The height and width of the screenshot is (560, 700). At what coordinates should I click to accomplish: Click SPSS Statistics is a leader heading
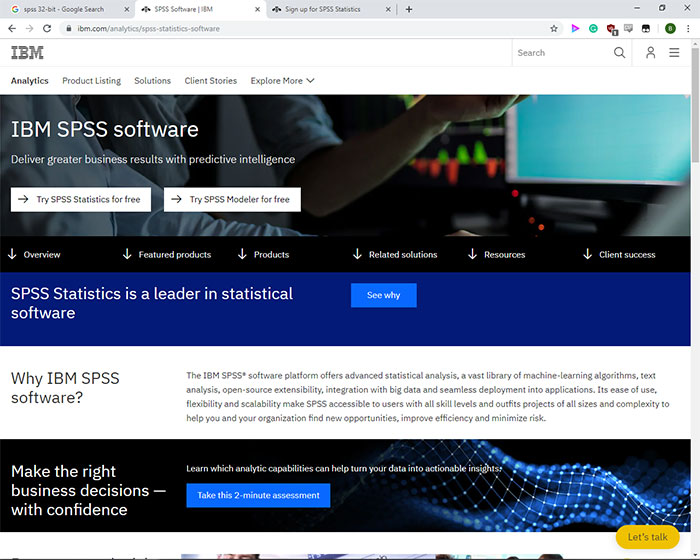152,303
